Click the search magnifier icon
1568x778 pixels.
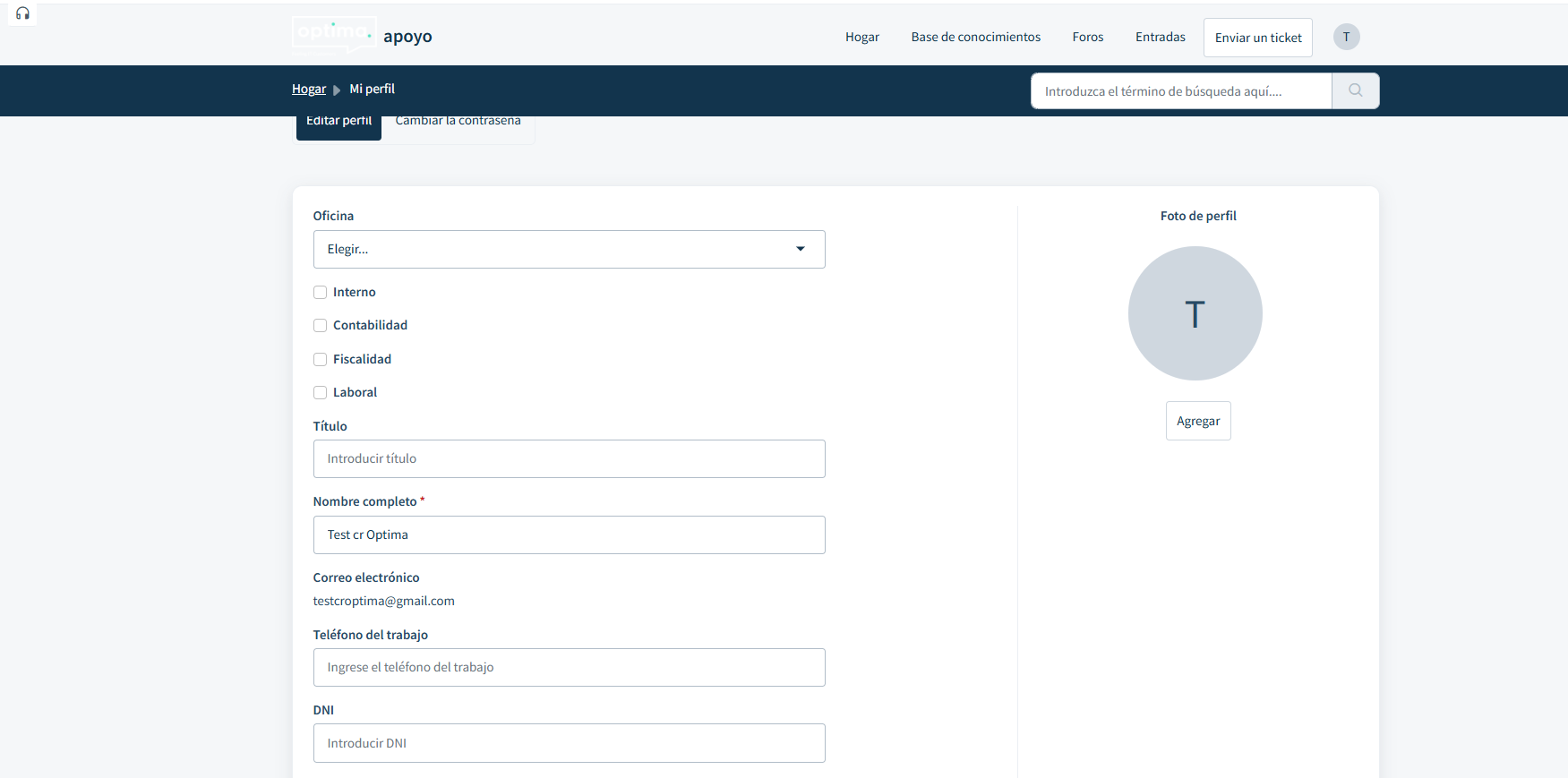1355,90
